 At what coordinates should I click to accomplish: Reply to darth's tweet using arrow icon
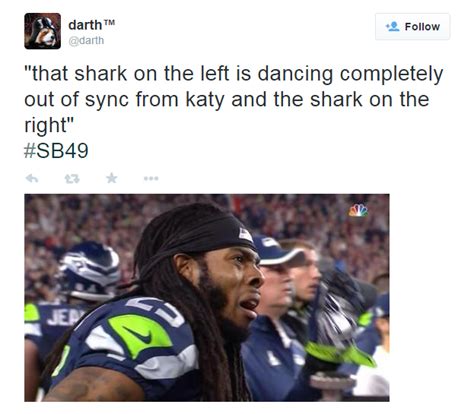(32, 179)
